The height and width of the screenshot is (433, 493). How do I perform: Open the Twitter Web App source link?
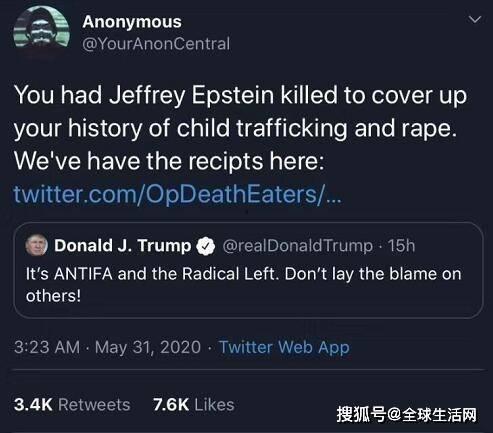point(284,347)
